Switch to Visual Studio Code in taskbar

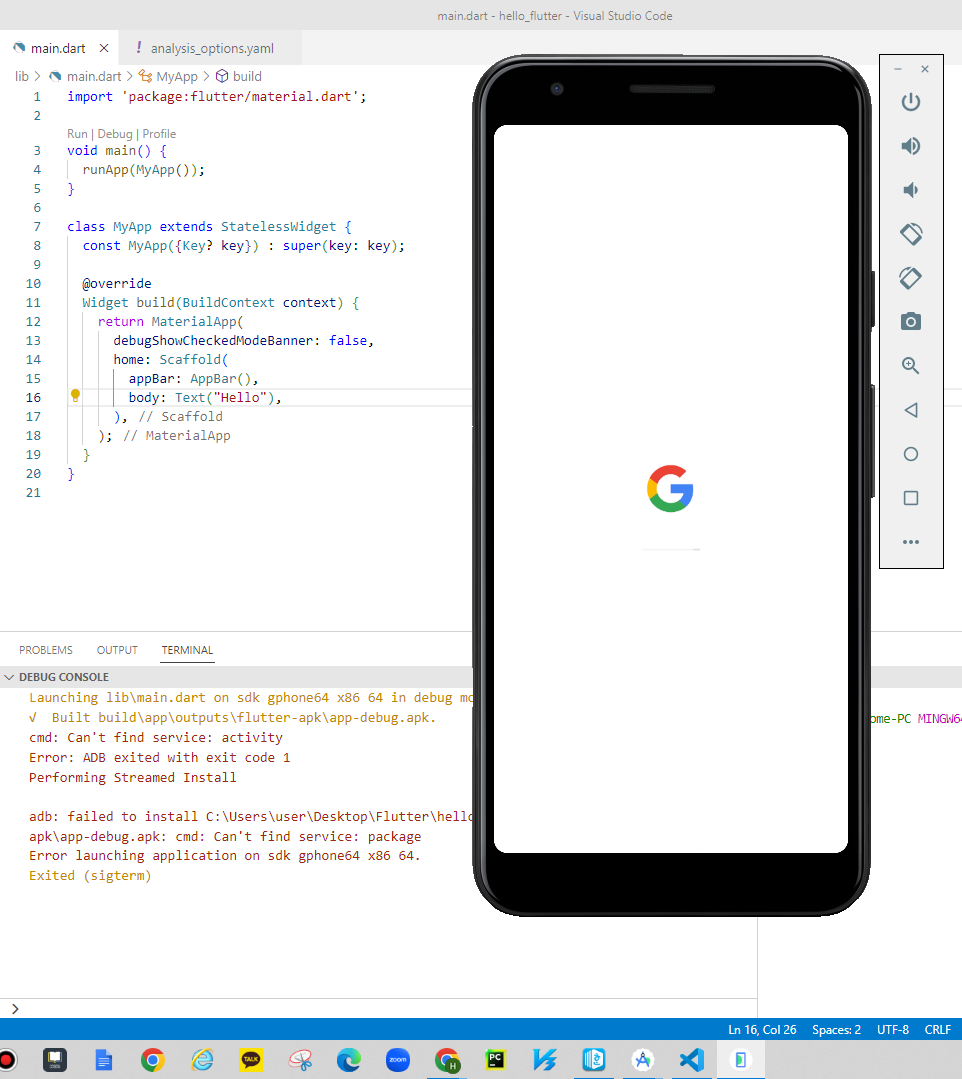[x=692, y=1060]
